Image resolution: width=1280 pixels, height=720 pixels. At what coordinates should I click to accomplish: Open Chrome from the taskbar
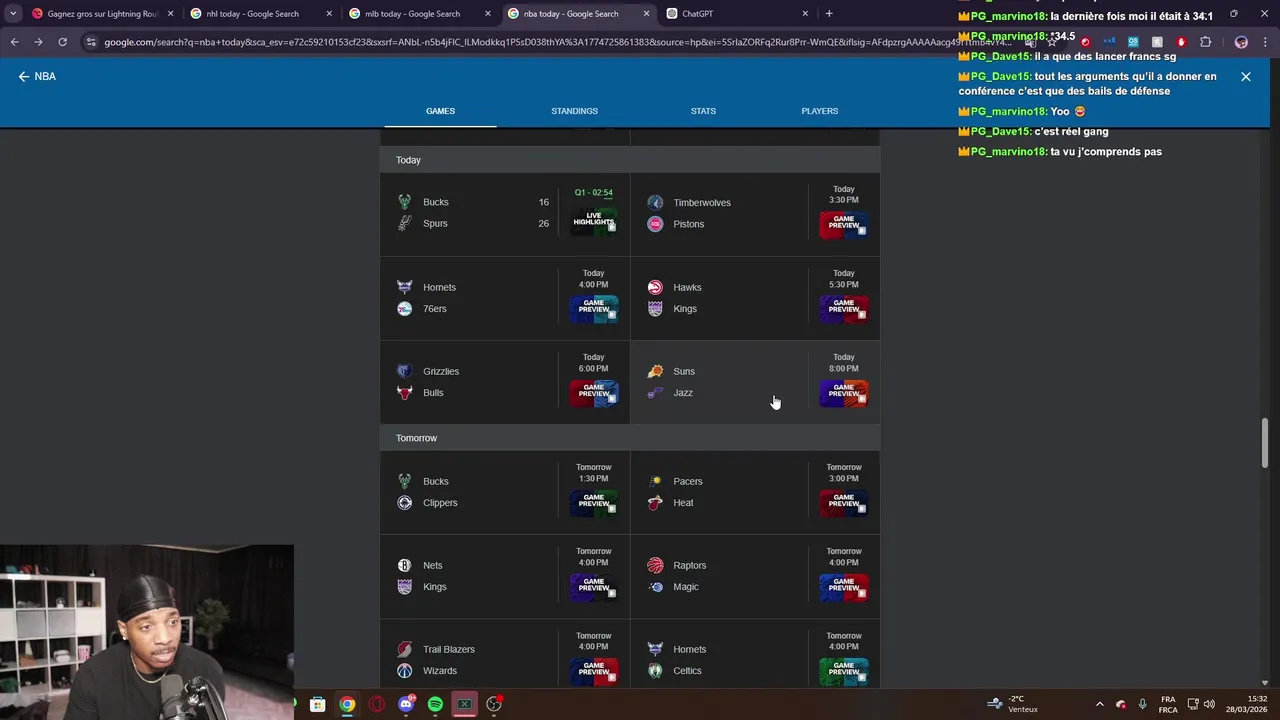[347, 704]
